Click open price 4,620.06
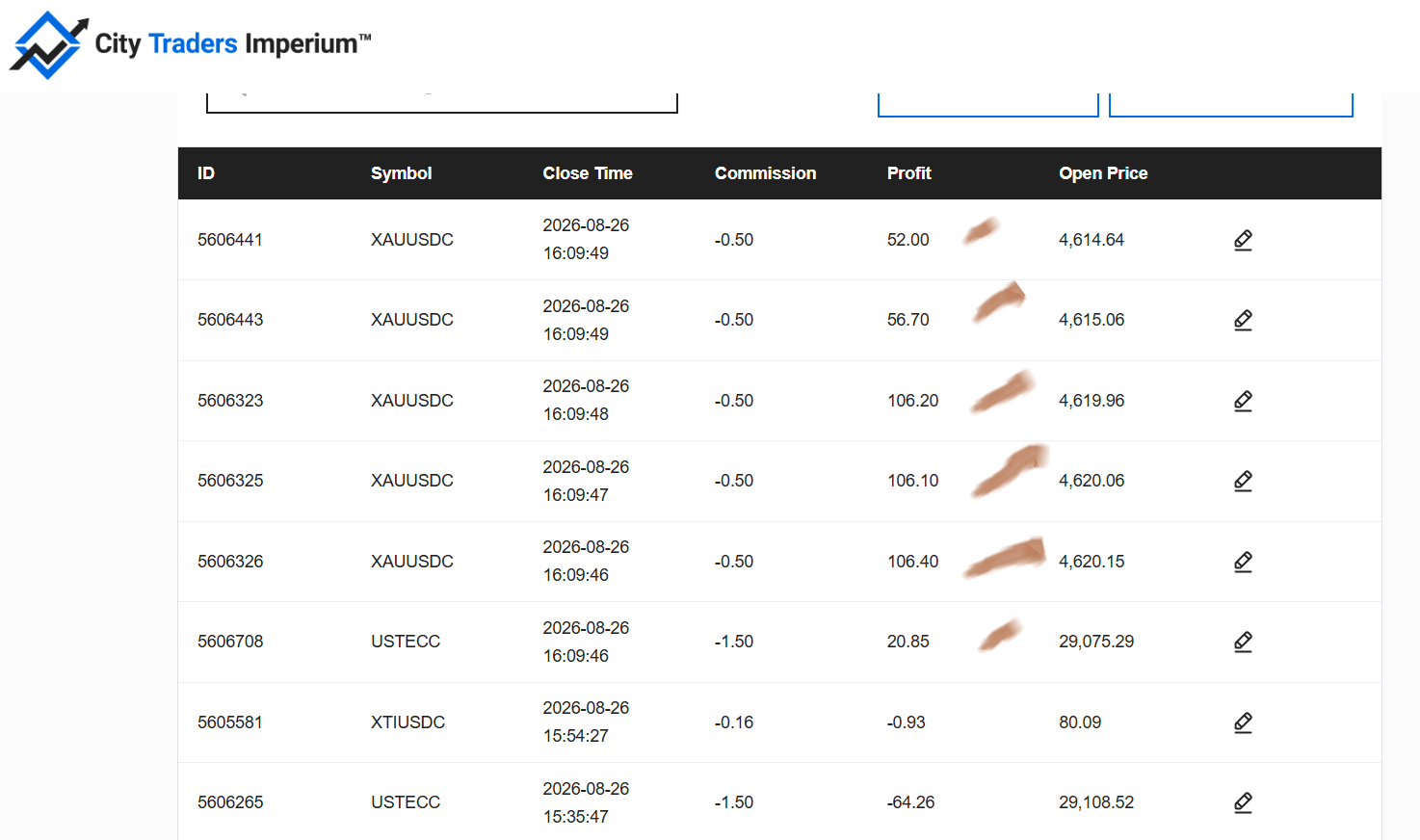Image resolution: width=1420 pixels, height=840 pixels. pos(1091,481)
